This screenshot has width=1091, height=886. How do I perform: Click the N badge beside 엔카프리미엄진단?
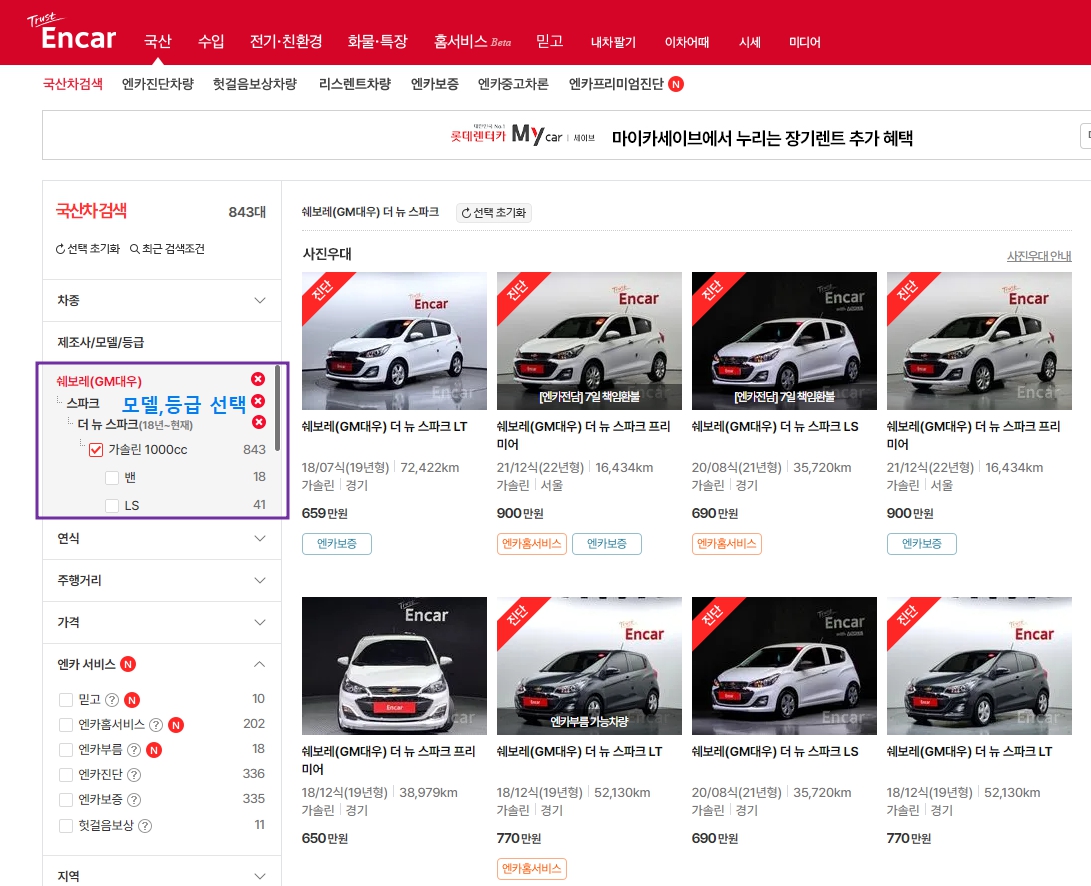click(676, 84)
